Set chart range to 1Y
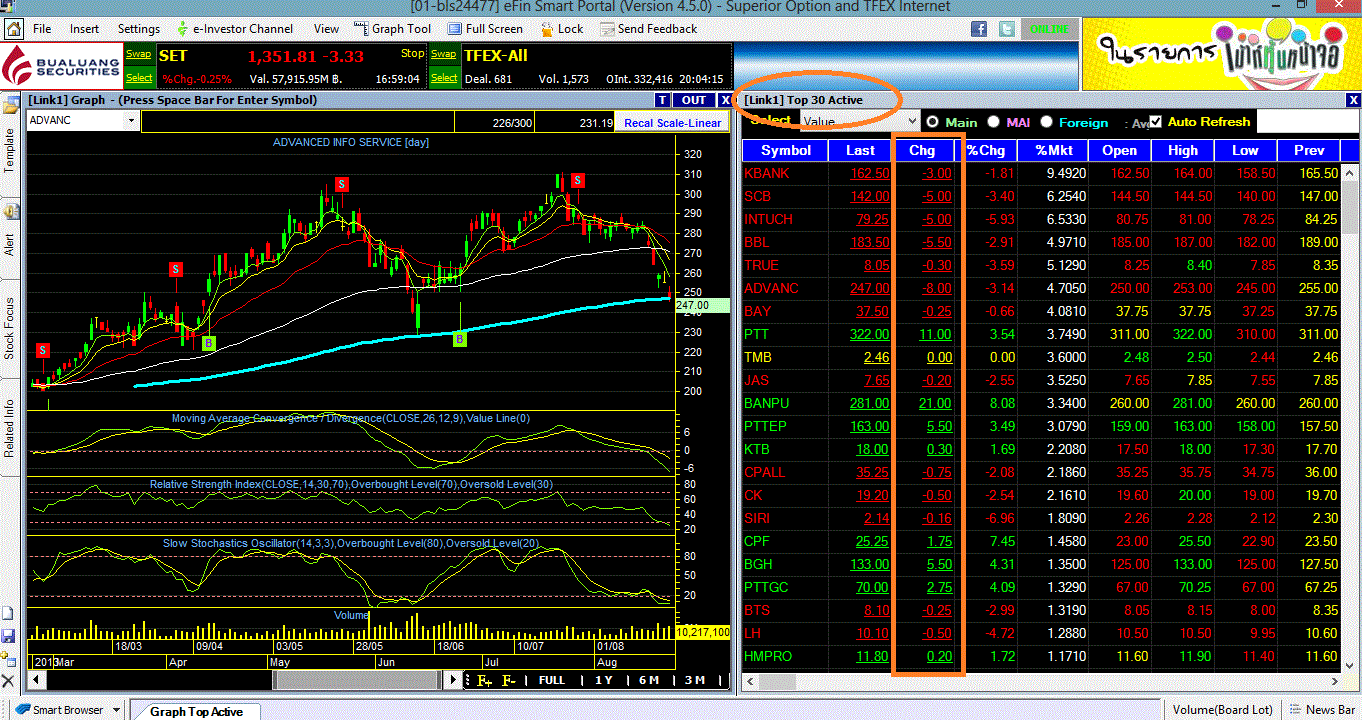 click(604, 681)
